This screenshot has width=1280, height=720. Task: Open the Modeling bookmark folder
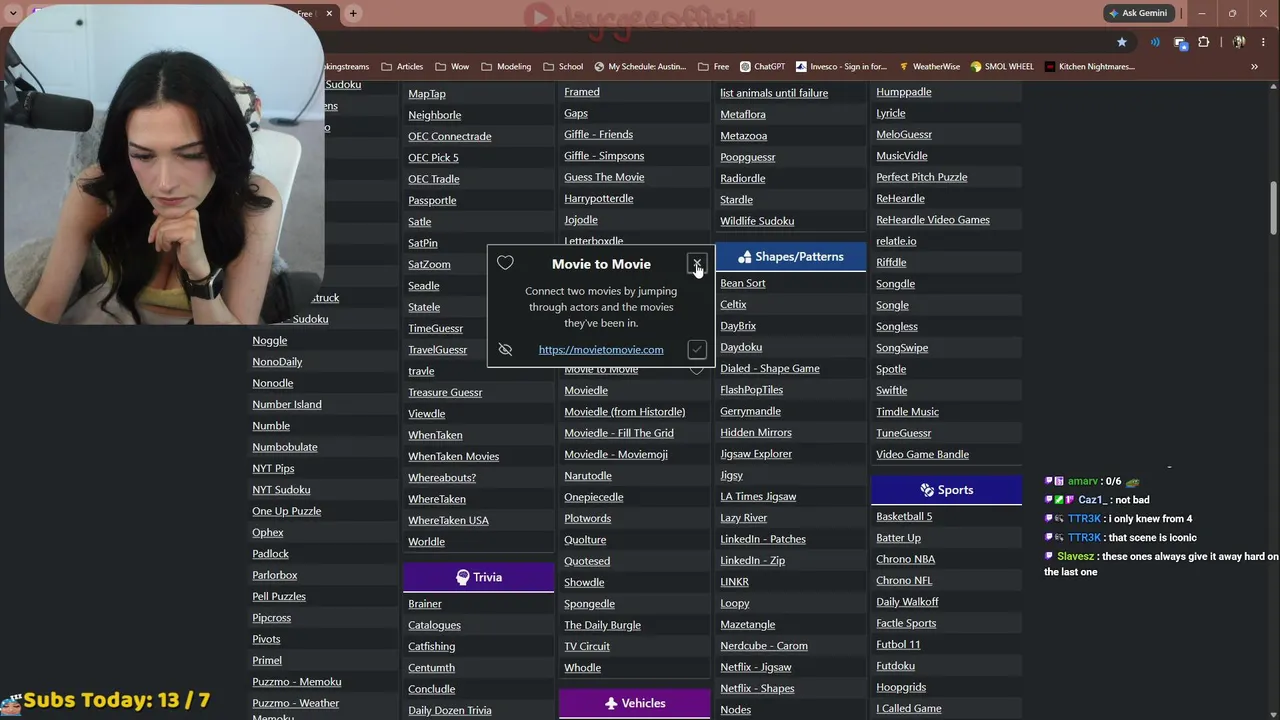506,67
